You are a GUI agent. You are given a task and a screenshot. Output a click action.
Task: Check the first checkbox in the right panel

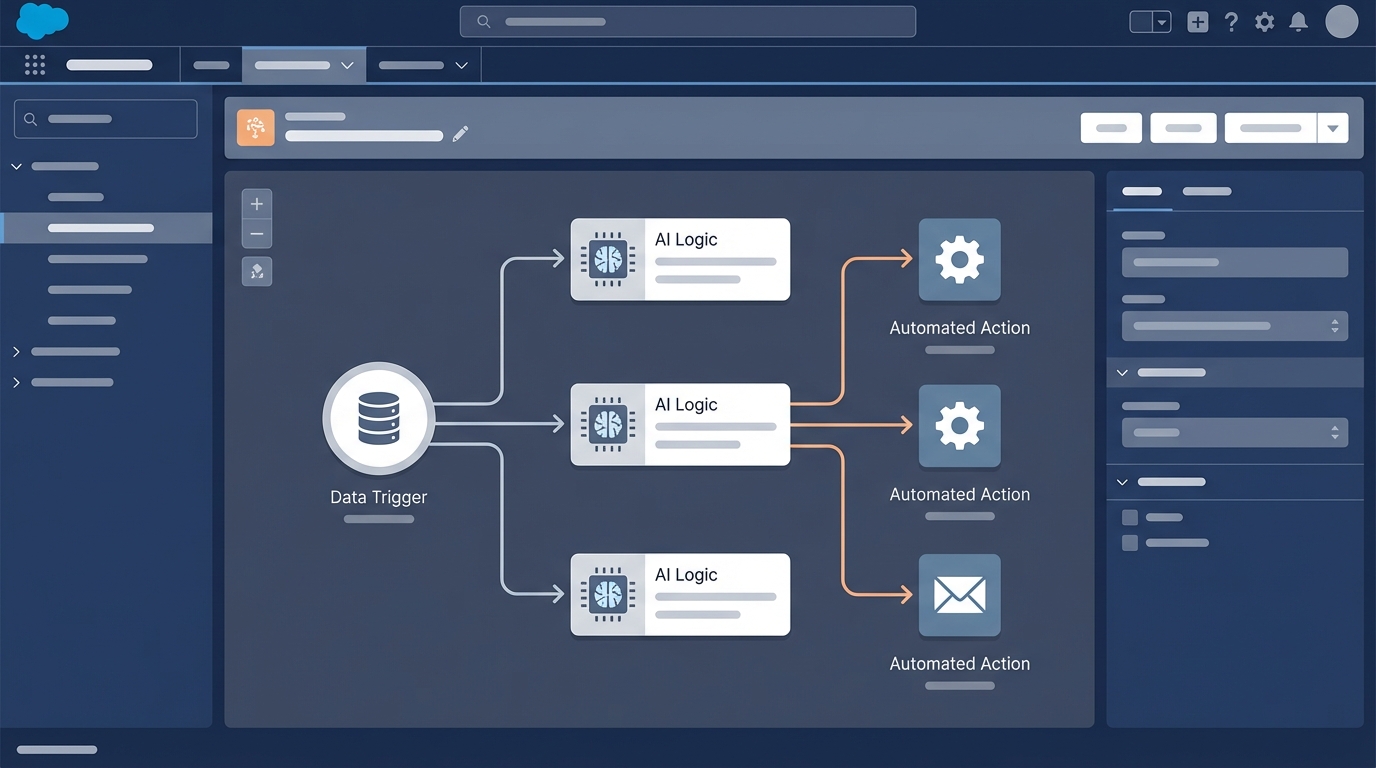(x=1130, y=517)
